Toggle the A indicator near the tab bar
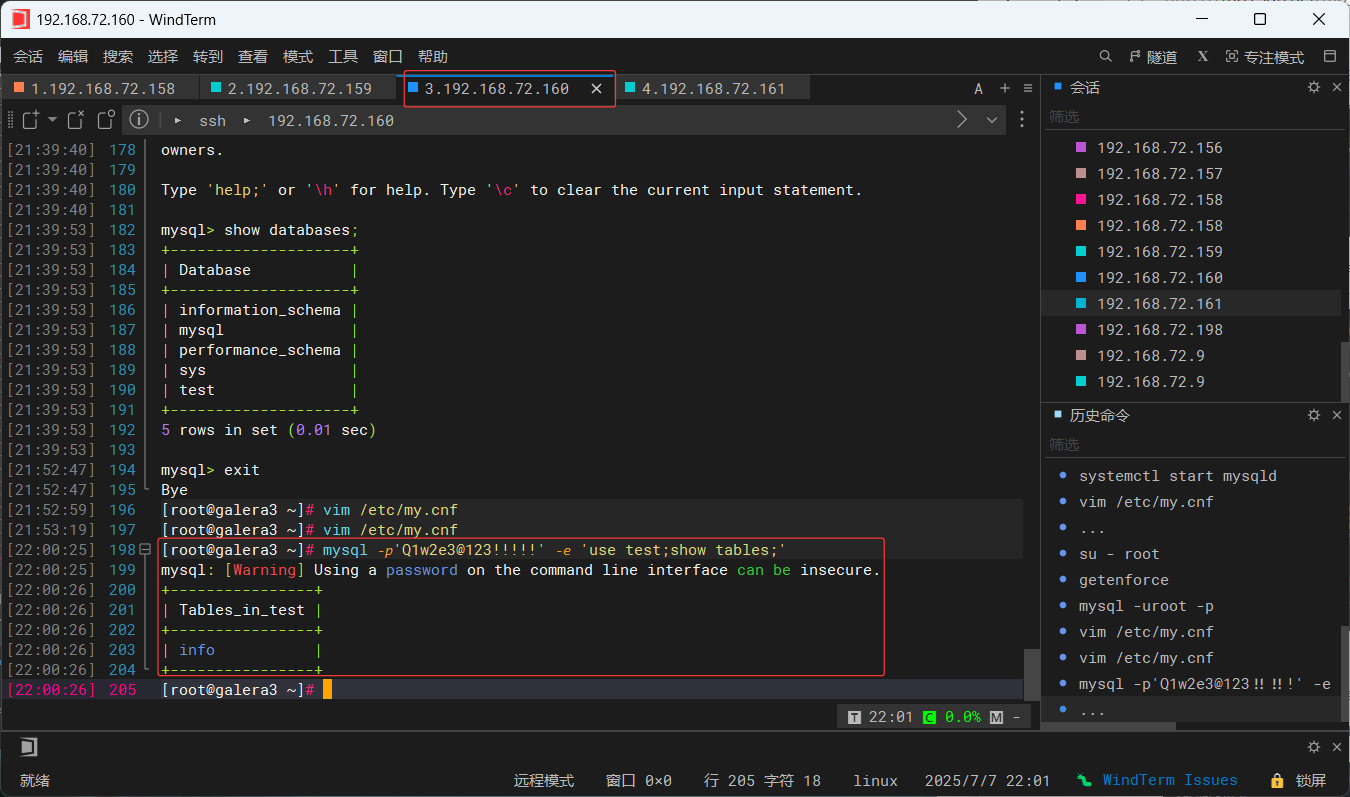The image size is (1350, 797). click(978, 88)
